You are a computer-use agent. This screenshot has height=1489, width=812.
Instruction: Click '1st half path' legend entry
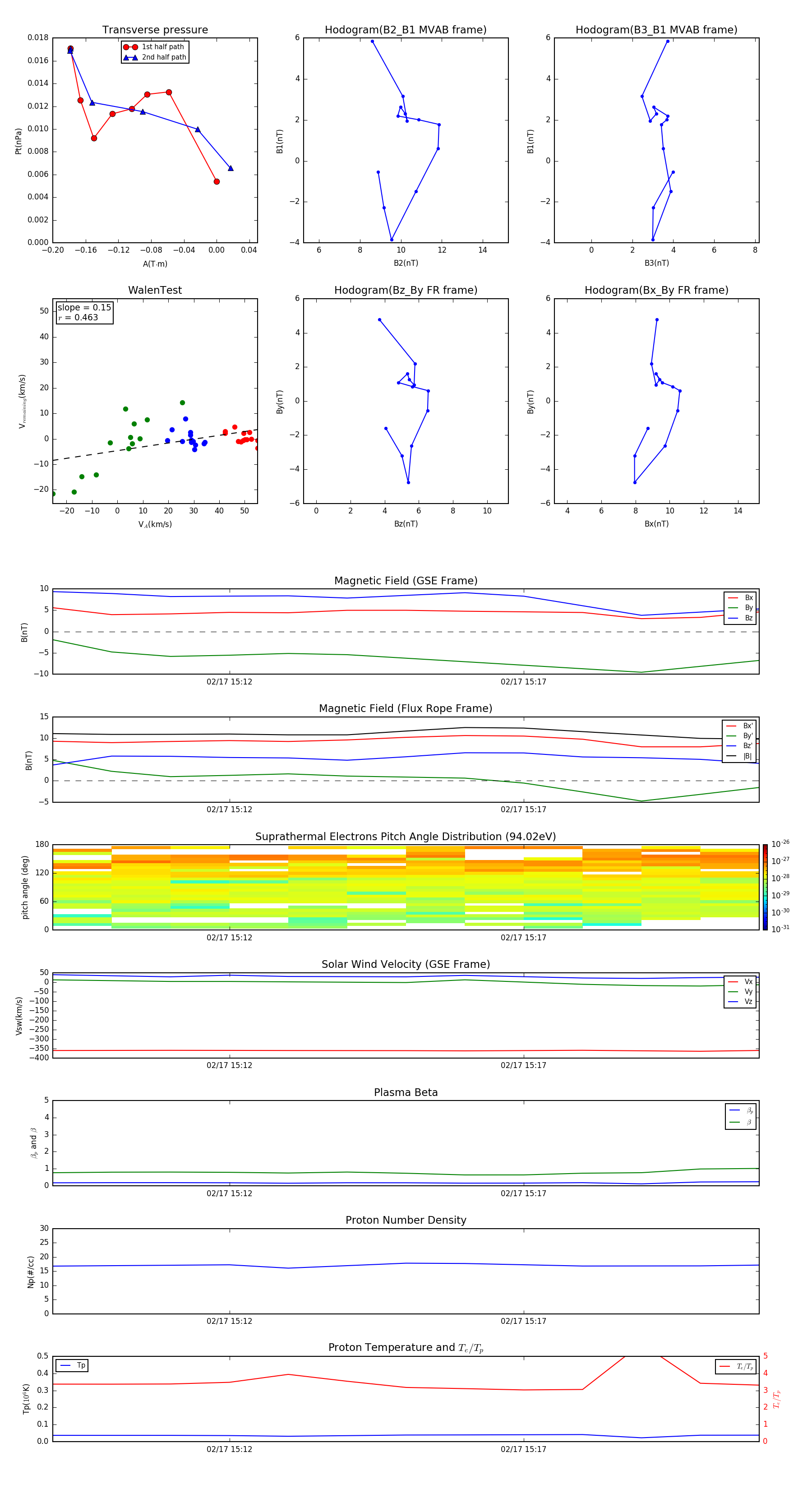pos(154,47)
